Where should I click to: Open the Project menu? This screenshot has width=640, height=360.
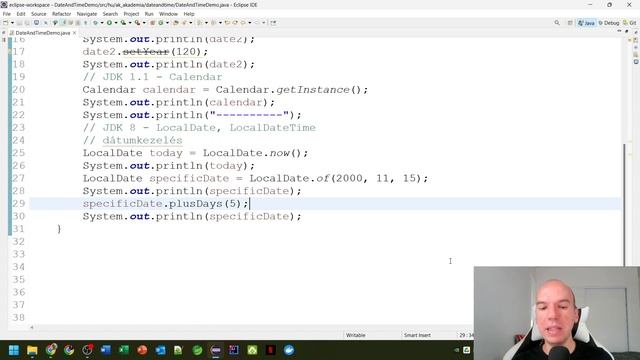tap(131, 14)
